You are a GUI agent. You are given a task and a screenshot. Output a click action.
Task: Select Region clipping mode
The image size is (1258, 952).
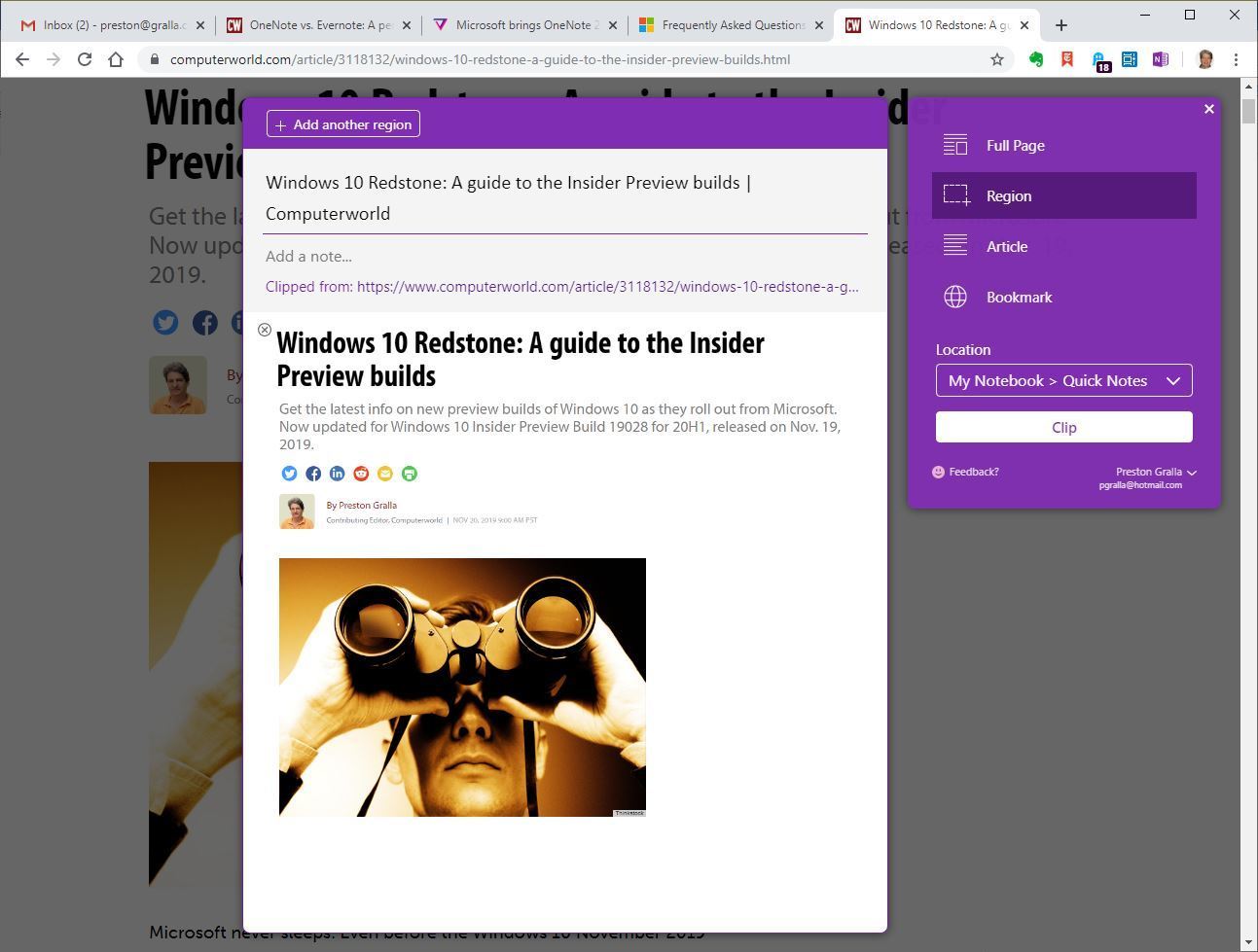(1063, 195)
